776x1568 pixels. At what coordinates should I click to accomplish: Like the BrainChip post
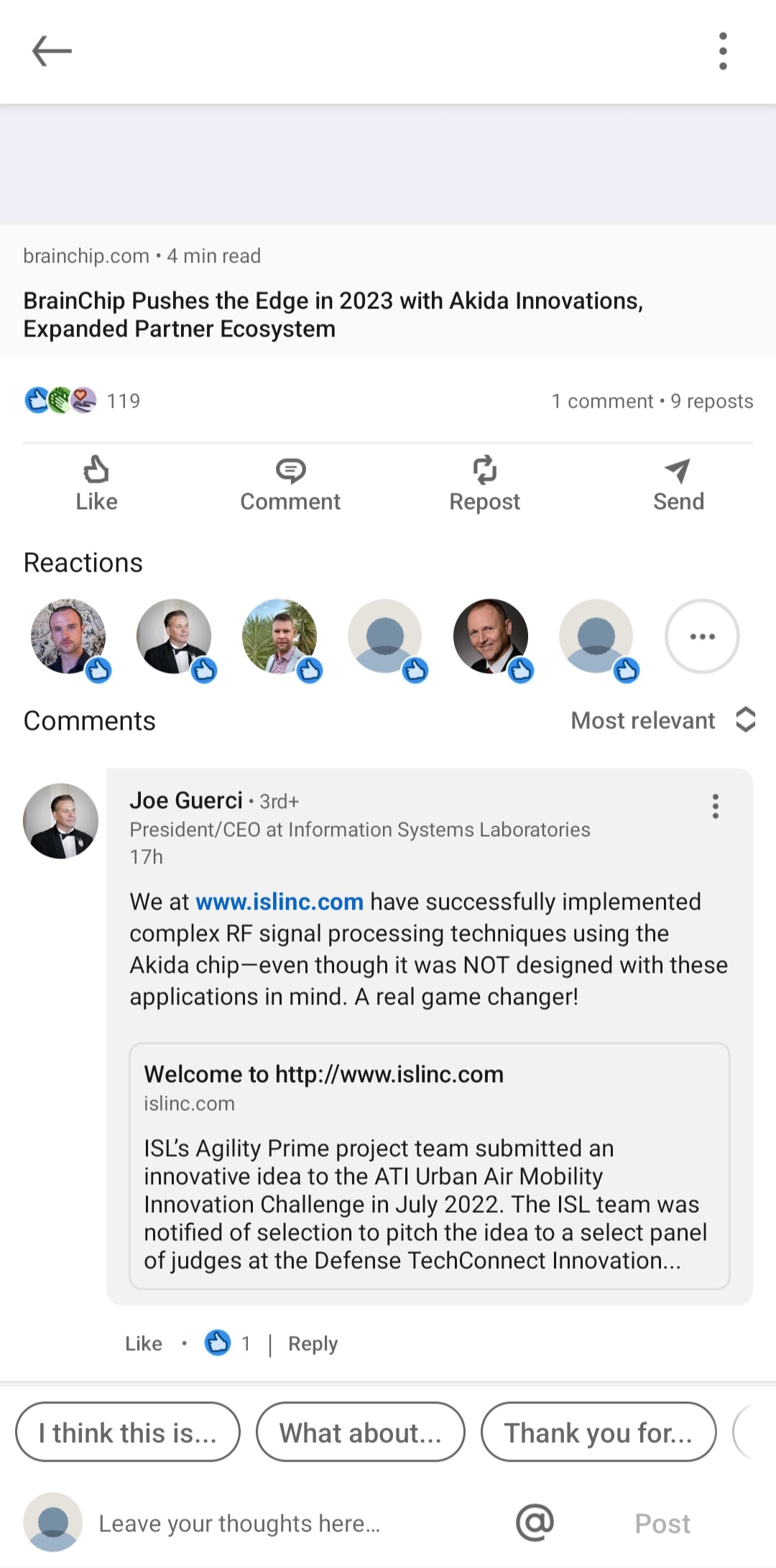click(96, 483)
